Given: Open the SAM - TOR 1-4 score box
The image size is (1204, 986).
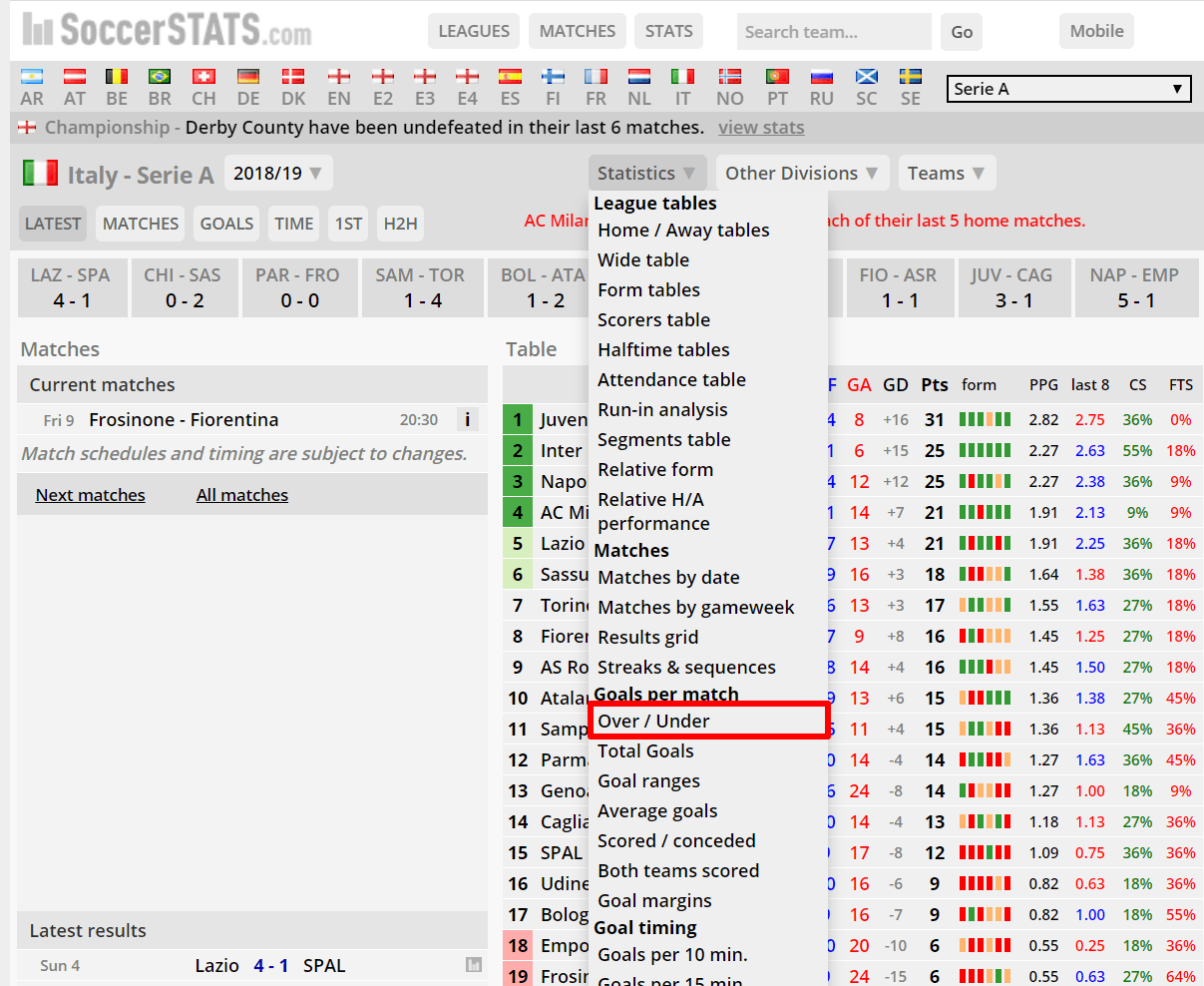Looking at the screenshot, I should [423, 288].
